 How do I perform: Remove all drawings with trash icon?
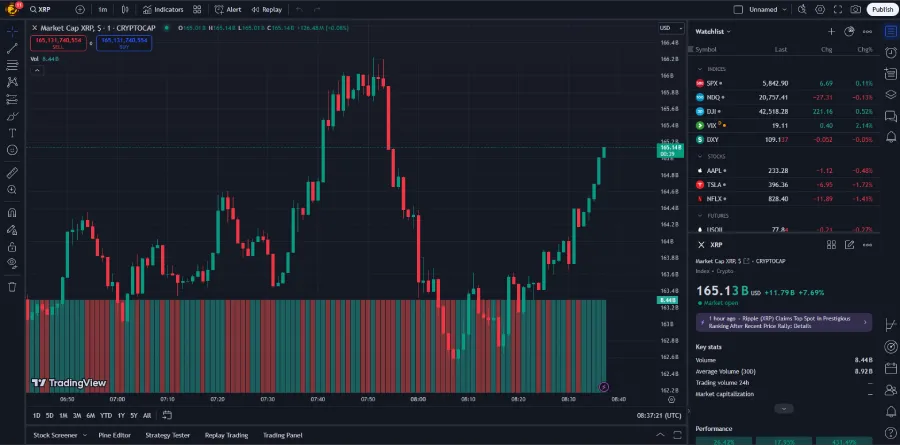(x=12, y=287)
